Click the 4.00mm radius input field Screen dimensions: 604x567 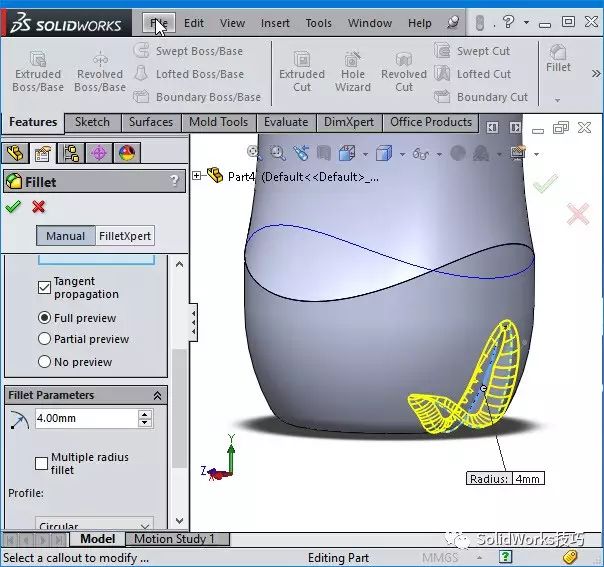tap(86, 418)
